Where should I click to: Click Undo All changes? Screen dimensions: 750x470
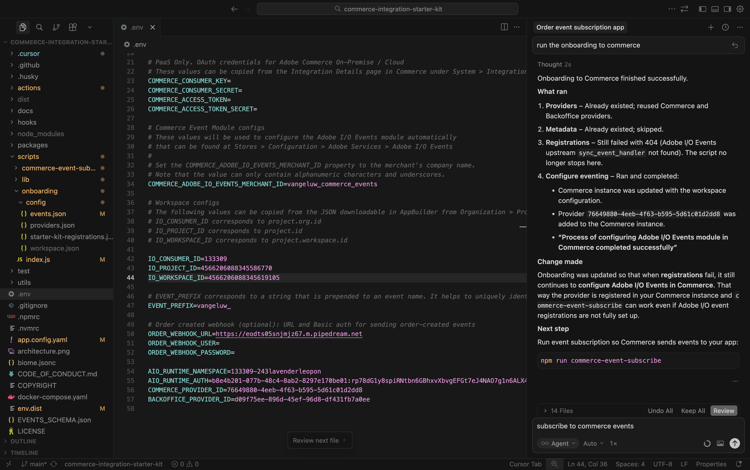(x=660, y=411)
